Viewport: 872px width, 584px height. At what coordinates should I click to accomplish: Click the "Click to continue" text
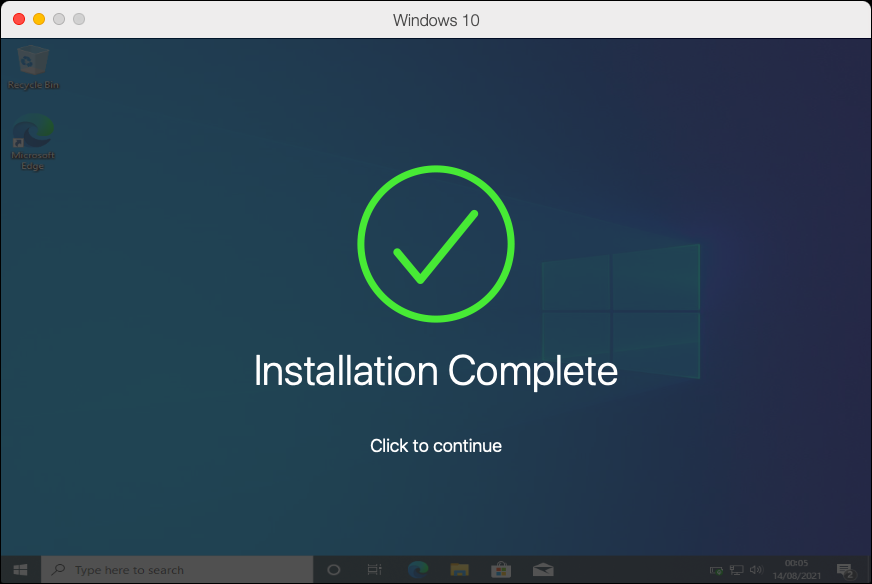point(436,446)
